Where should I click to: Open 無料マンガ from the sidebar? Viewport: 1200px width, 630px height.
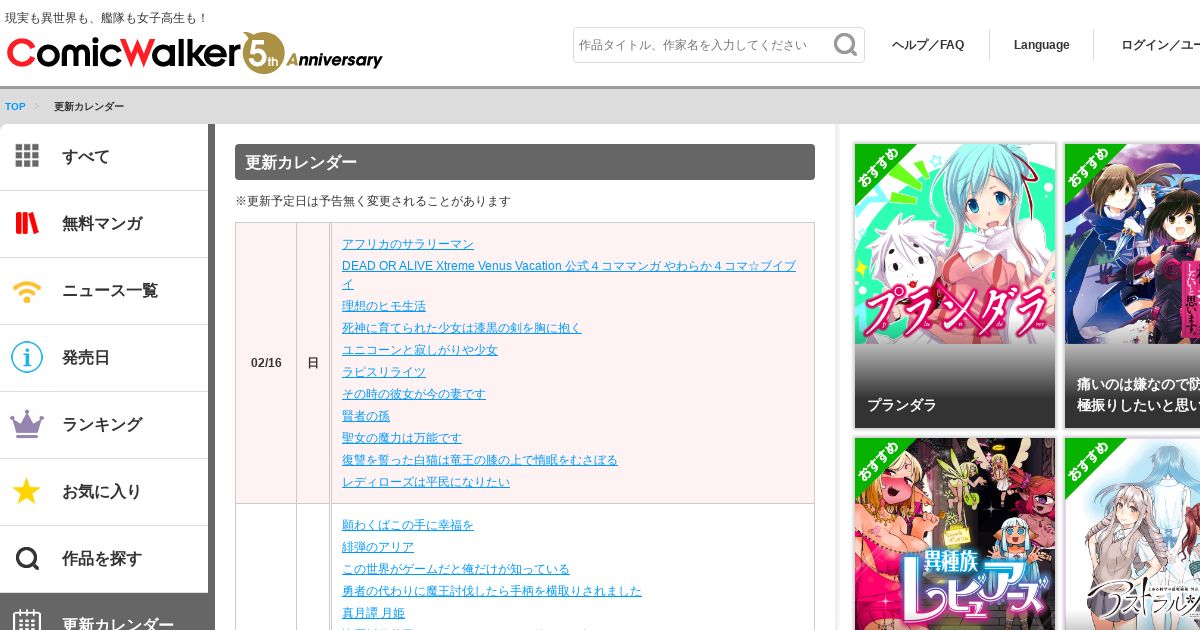pos(104,224)
